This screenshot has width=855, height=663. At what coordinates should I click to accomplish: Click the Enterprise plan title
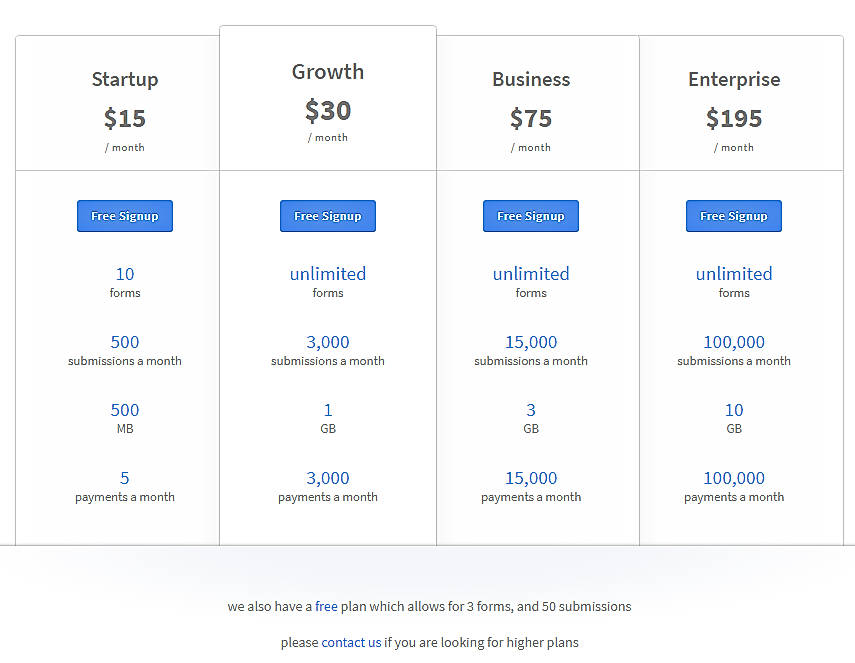(734, 80)
